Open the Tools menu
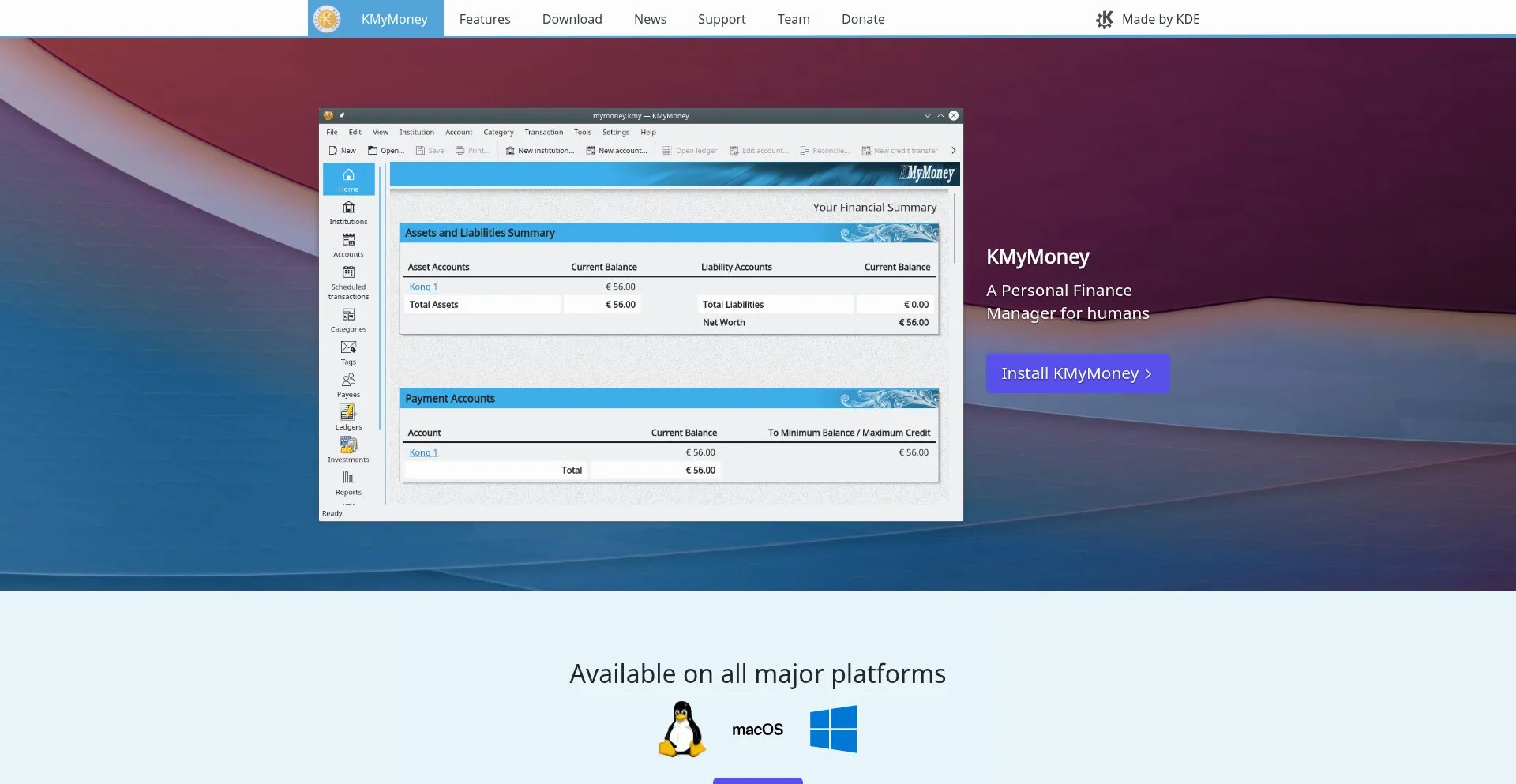Viewport: 1516px width, 784px height. coord(583,132)
